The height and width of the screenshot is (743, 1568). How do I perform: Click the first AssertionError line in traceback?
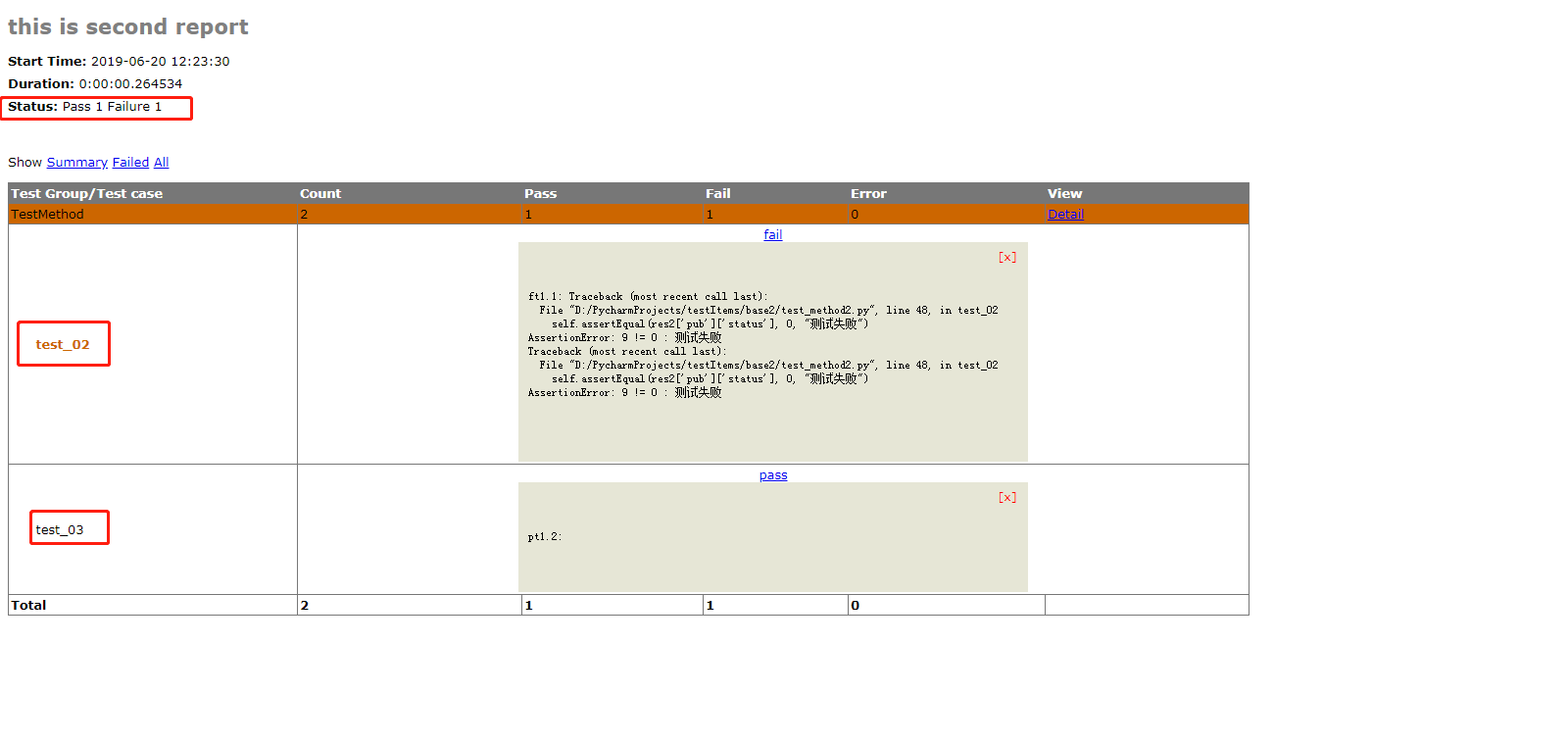click(x=625, y=338)
